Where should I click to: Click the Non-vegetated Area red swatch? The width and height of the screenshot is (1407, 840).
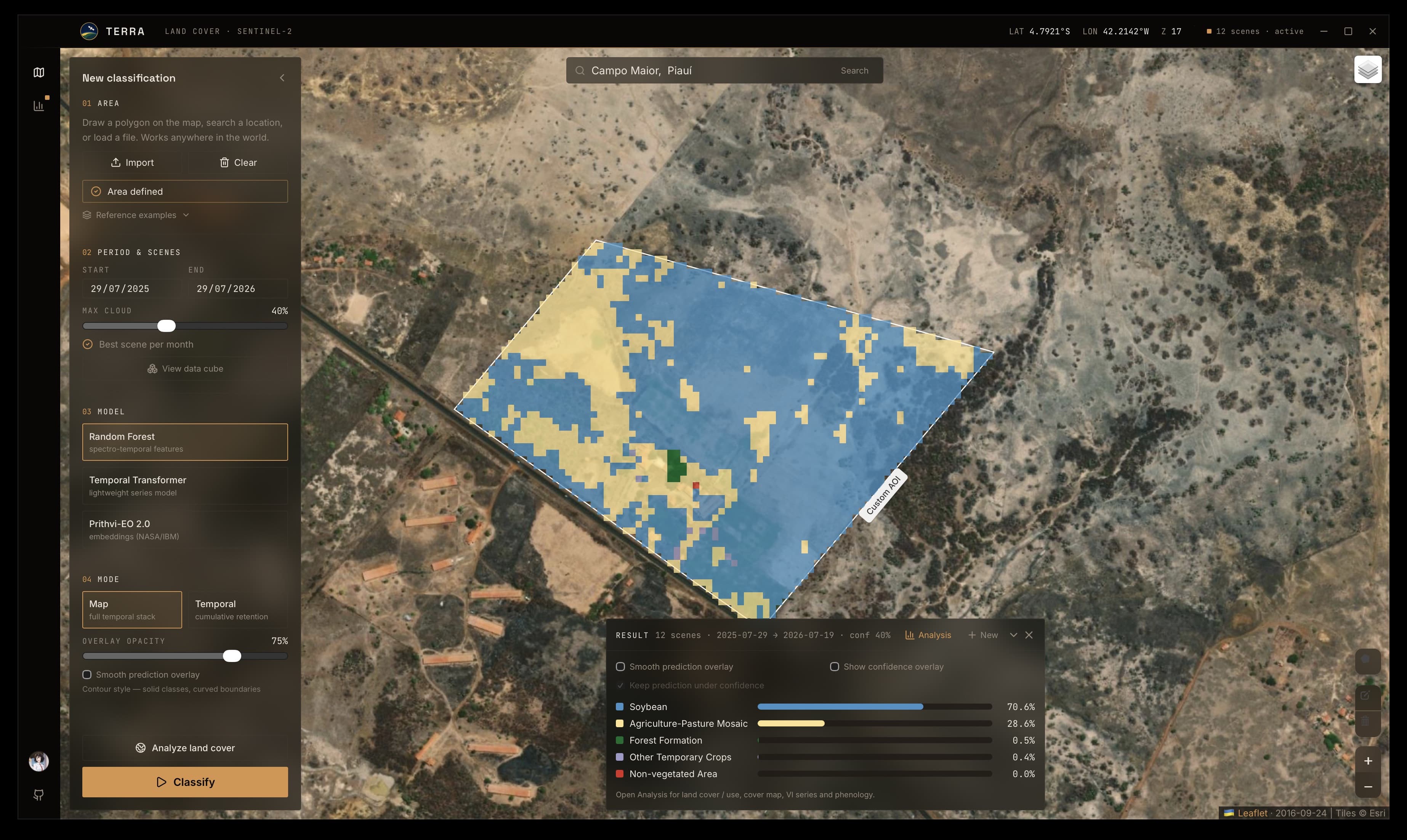619,773
